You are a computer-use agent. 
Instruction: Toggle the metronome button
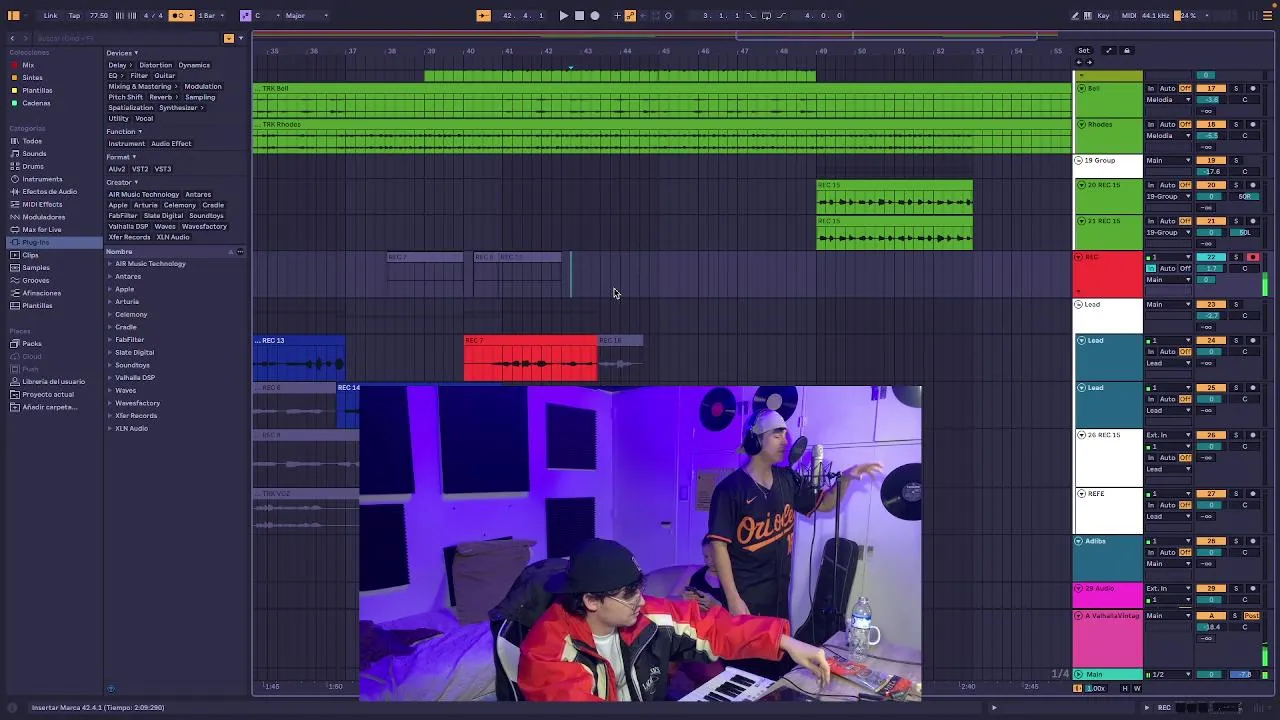[x=182, y=15]
